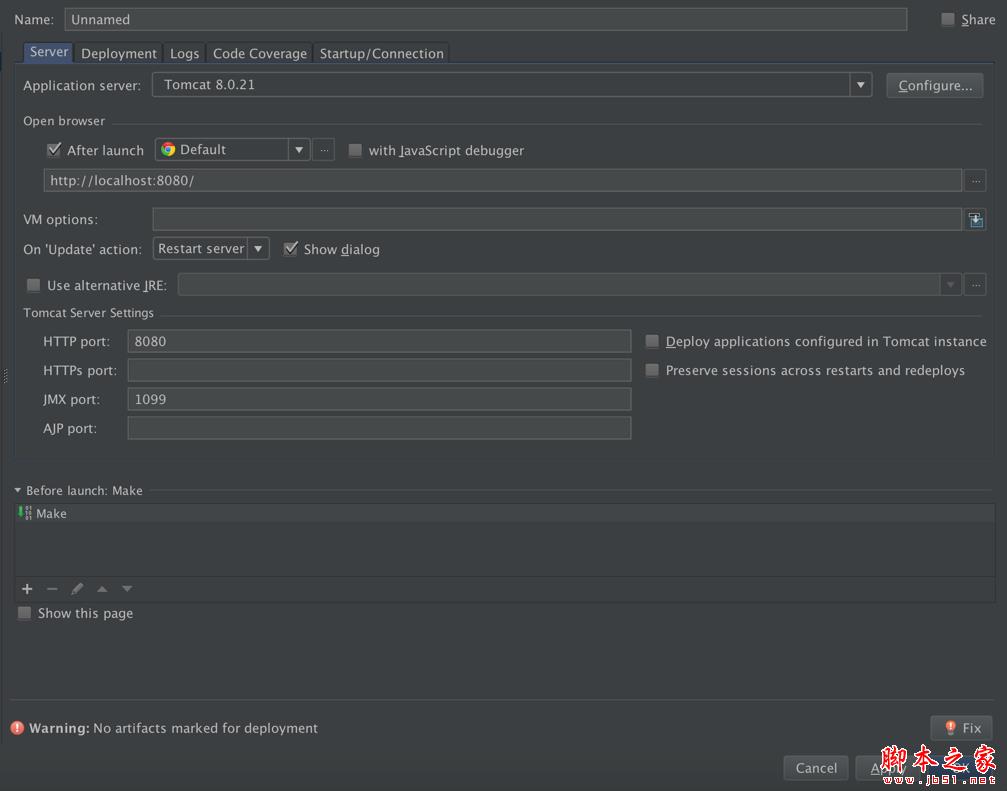Switch to Startup/Connection tab

tap(381, 54)
